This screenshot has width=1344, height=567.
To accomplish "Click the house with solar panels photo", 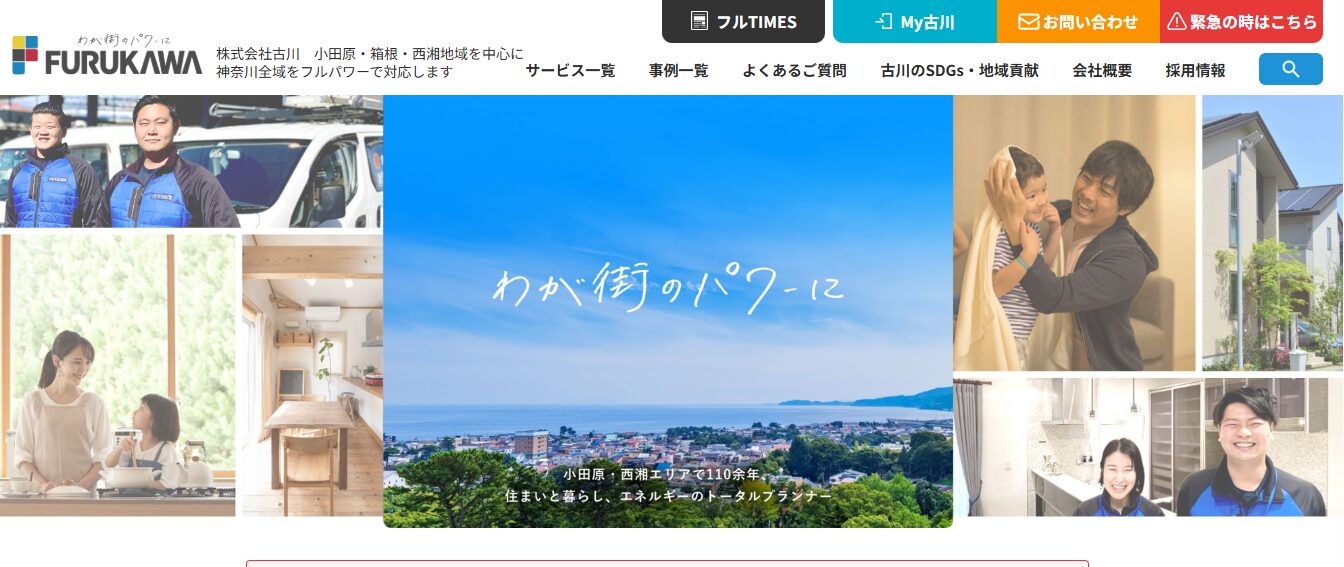I will coord(1272,233).
